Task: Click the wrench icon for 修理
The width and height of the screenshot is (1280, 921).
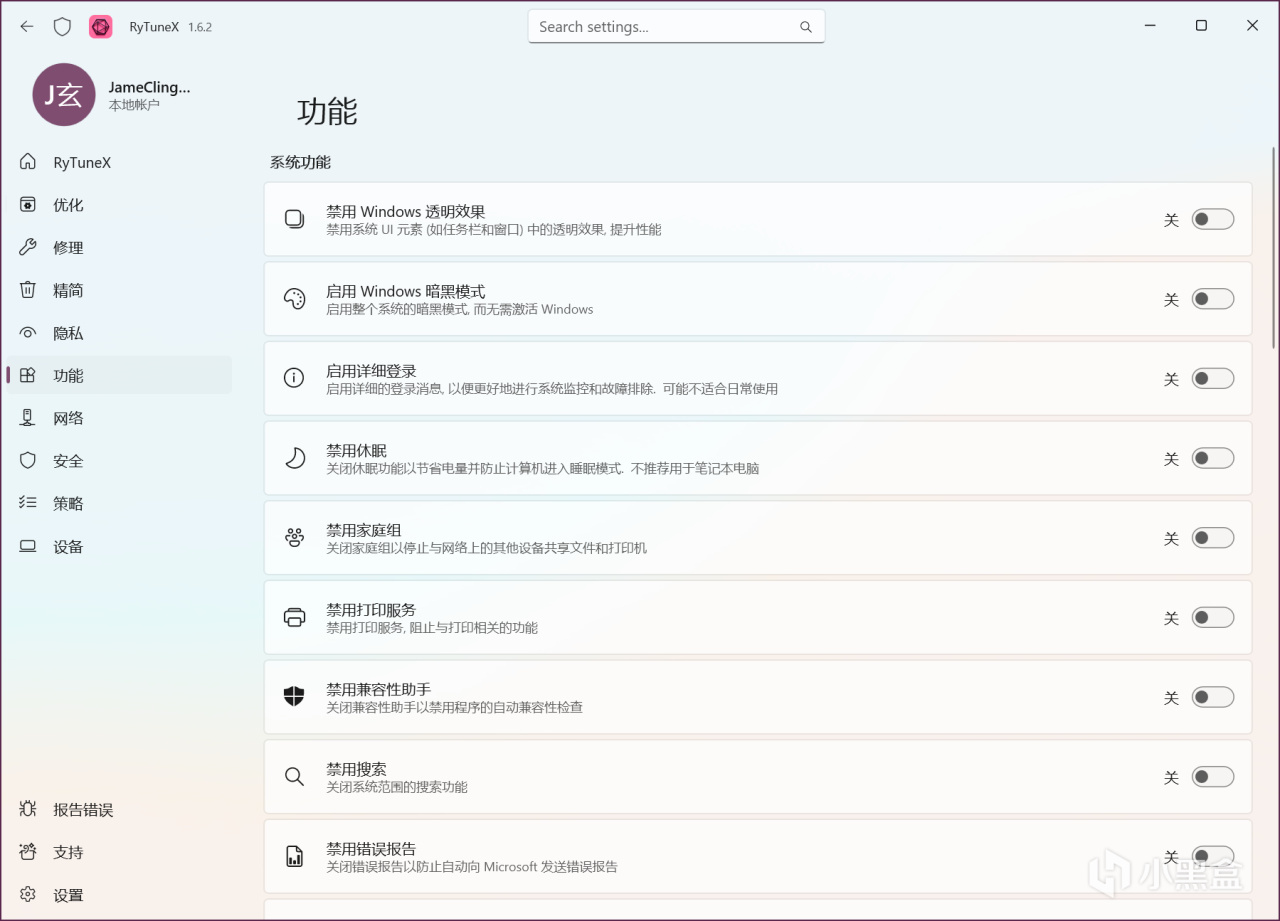Action: click(28, 247)
